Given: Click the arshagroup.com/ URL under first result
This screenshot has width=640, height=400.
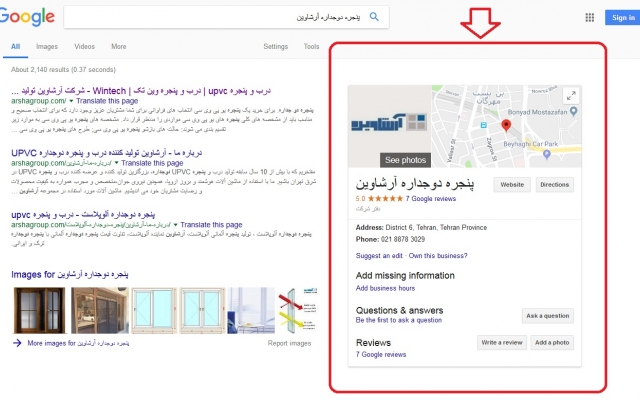Looking at the screenshot, I should tap(38, 101).
